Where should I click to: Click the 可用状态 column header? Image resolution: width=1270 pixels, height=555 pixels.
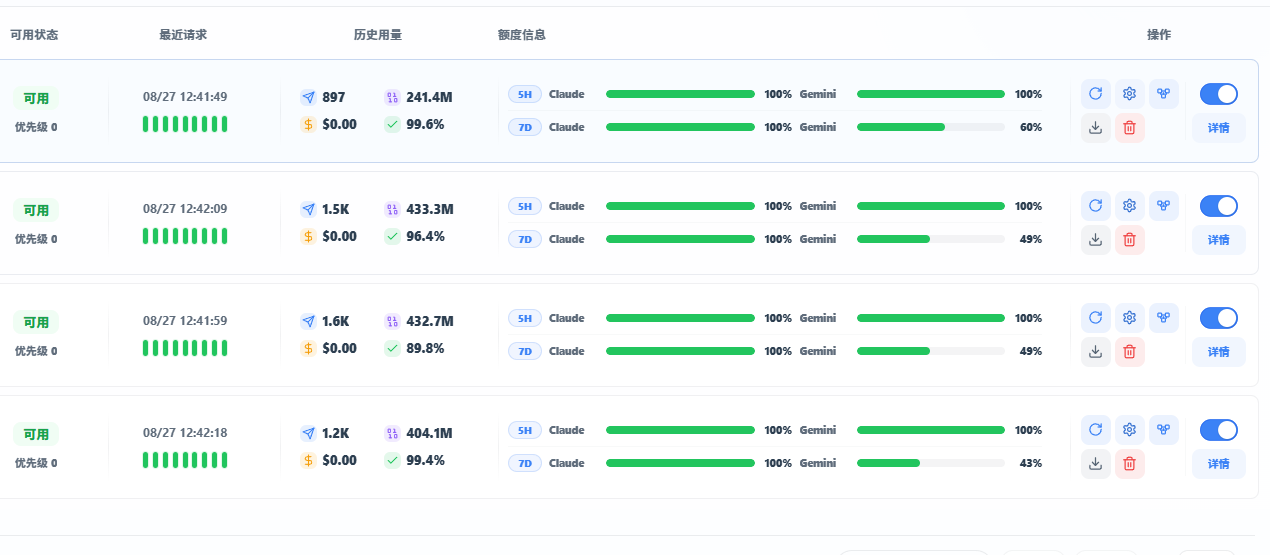pos(34,35)
